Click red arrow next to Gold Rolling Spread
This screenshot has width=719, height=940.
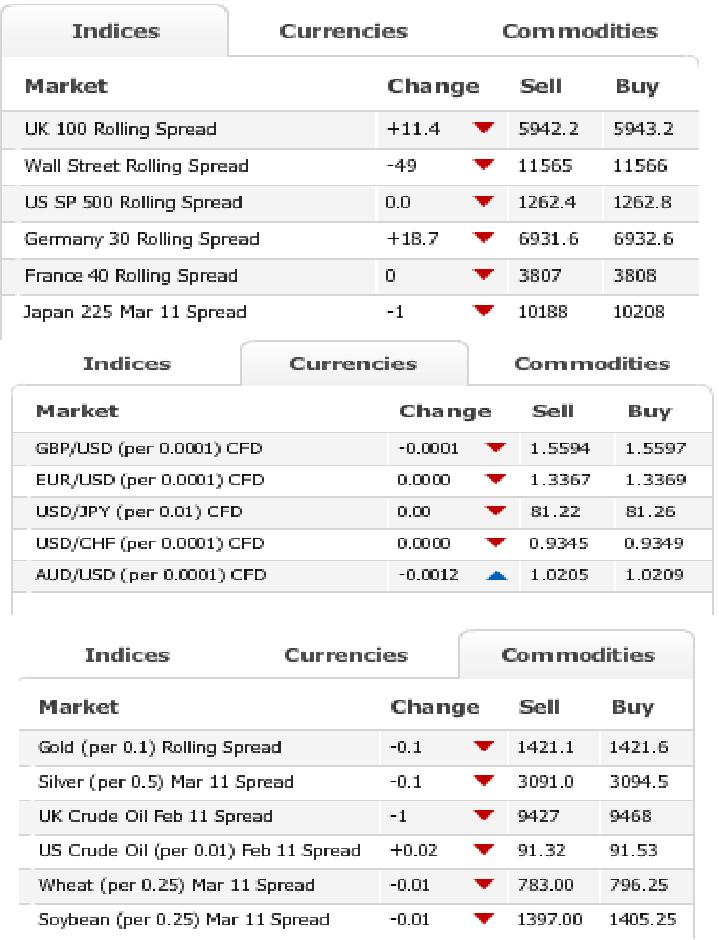tap(485, 747)
